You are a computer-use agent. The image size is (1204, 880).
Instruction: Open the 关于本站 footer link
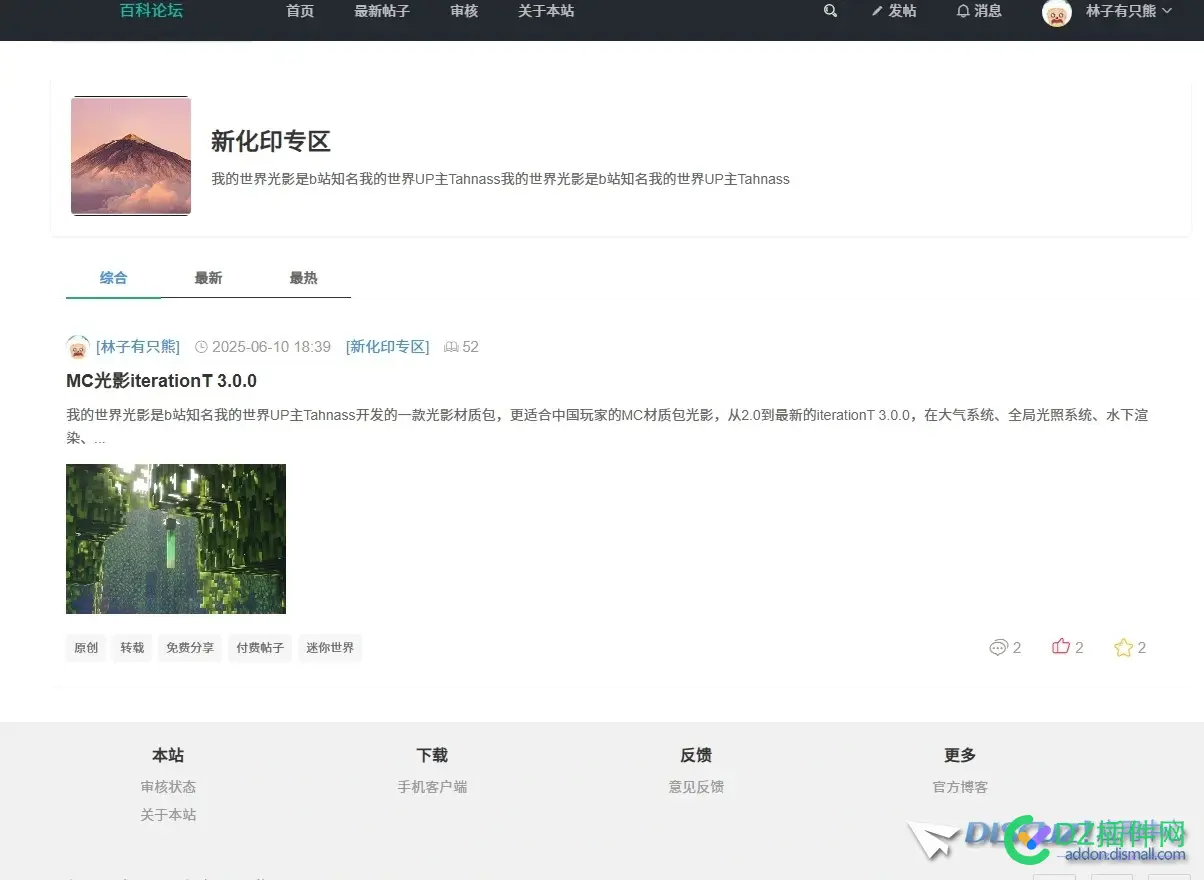[x=168, y=814]
